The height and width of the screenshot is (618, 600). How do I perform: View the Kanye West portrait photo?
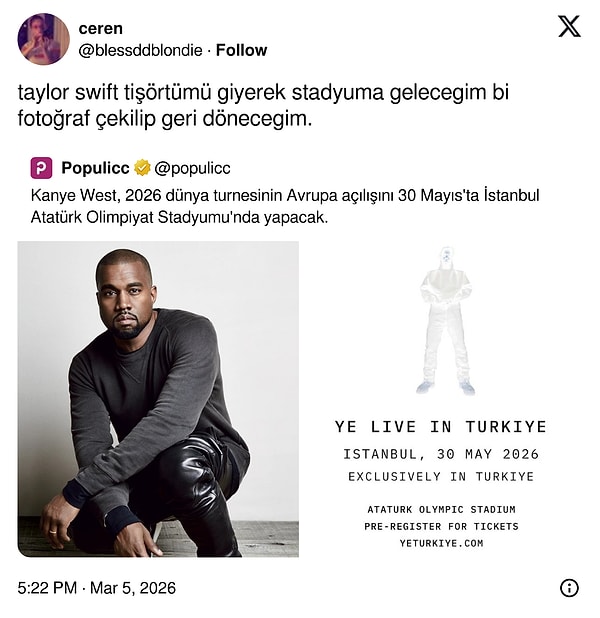(x=158, y=399)
